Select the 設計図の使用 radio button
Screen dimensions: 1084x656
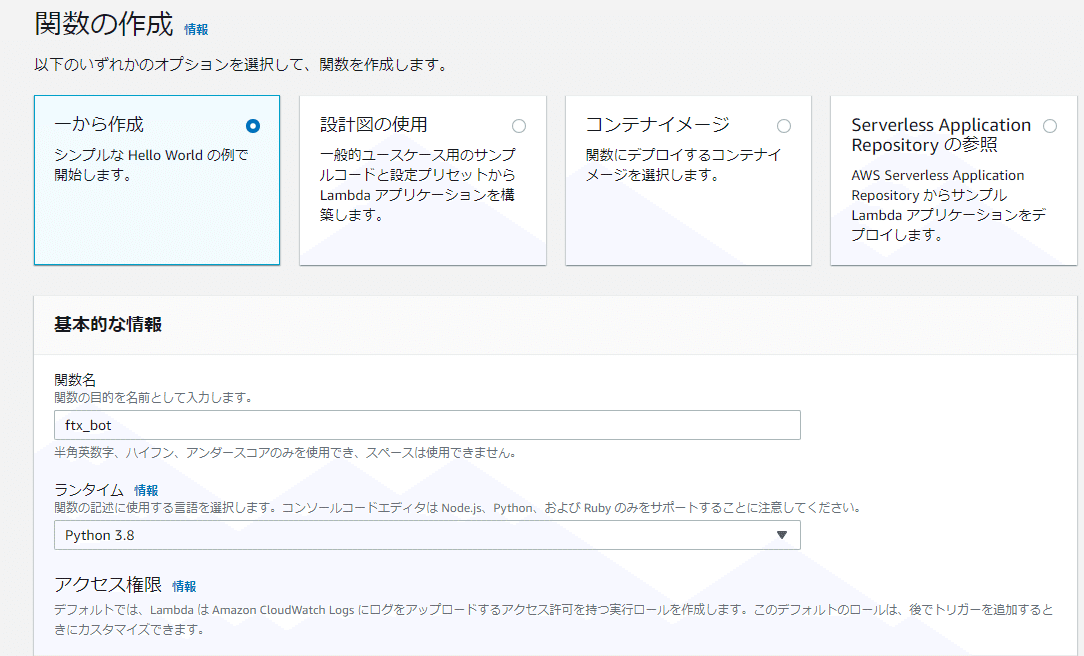tap(518, 126)
